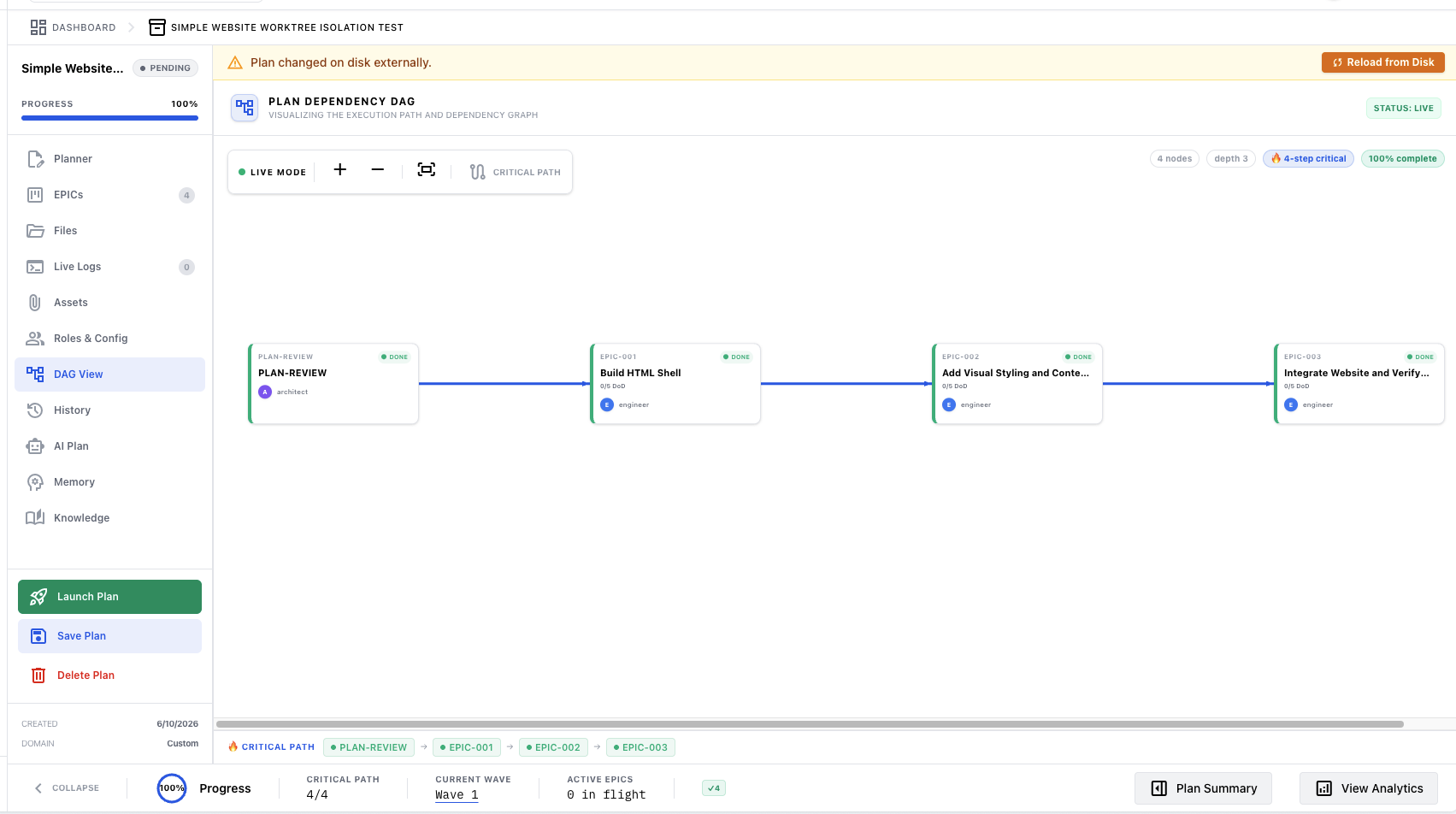Image resolution: width=1456 pixels, height=814 pixels.
Task: Click the Files folder icon
Action: pyautogui.click(x=35, y=231)
